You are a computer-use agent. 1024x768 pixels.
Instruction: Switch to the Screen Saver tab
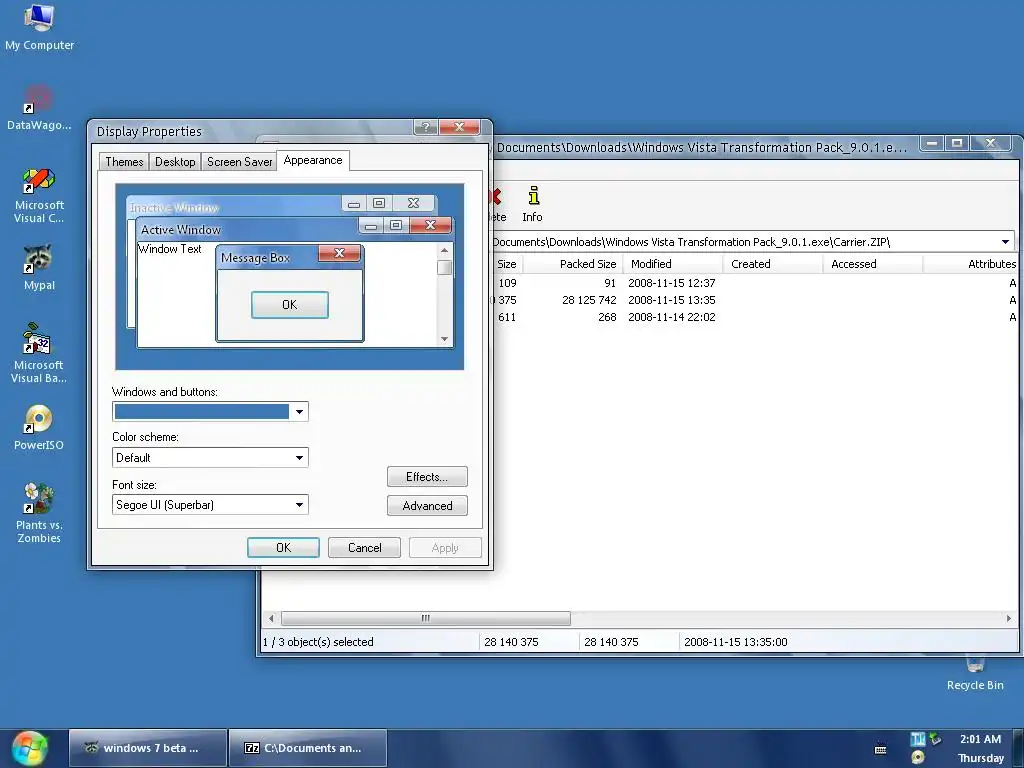pyautogui.click(x=239, y=162)
